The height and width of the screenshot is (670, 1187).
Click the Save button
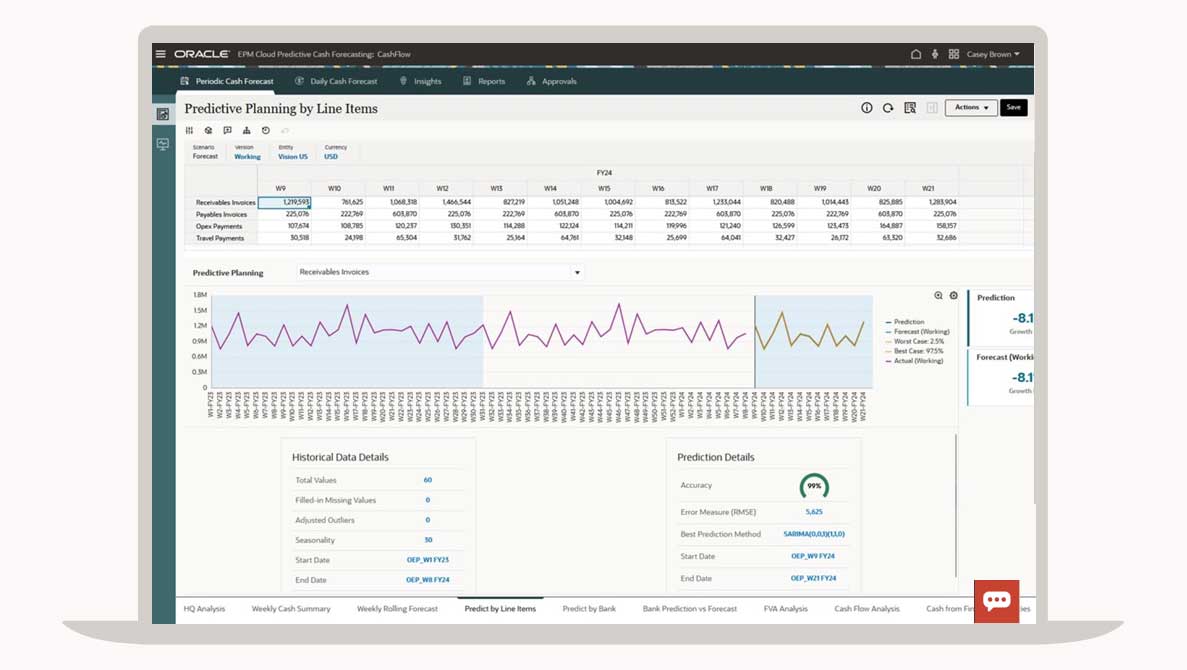[x=1013, y=108]
